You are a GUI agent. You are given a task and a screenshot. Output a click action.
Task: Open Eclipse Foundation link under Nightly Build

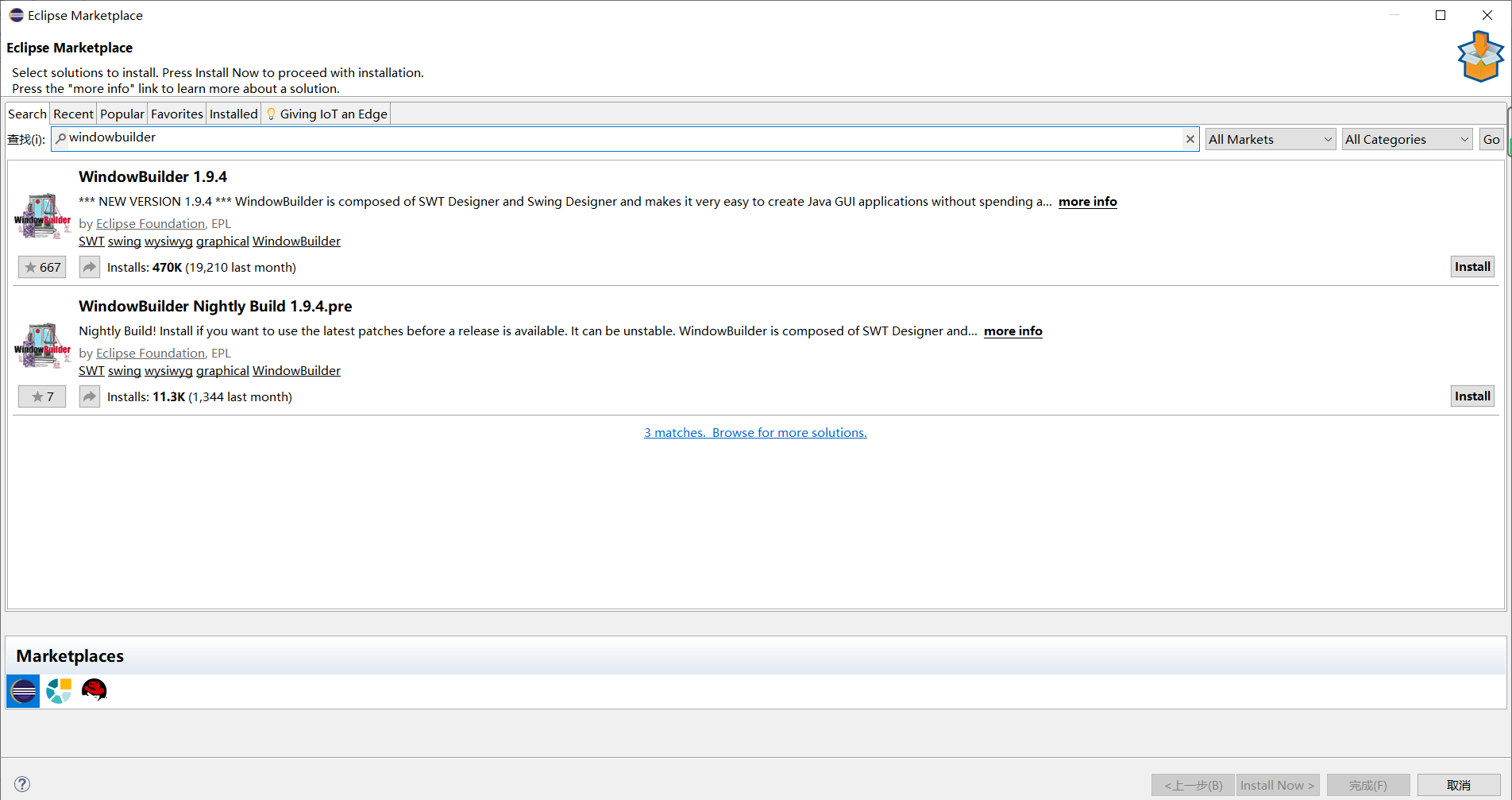pyautogui.click(x=150, y=354)
